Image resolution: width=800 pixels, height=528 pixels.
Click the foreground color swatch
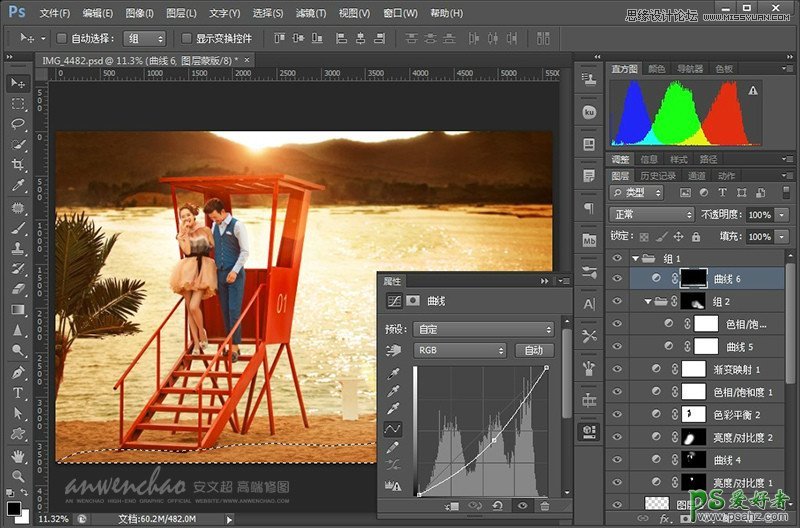point(12,507)
